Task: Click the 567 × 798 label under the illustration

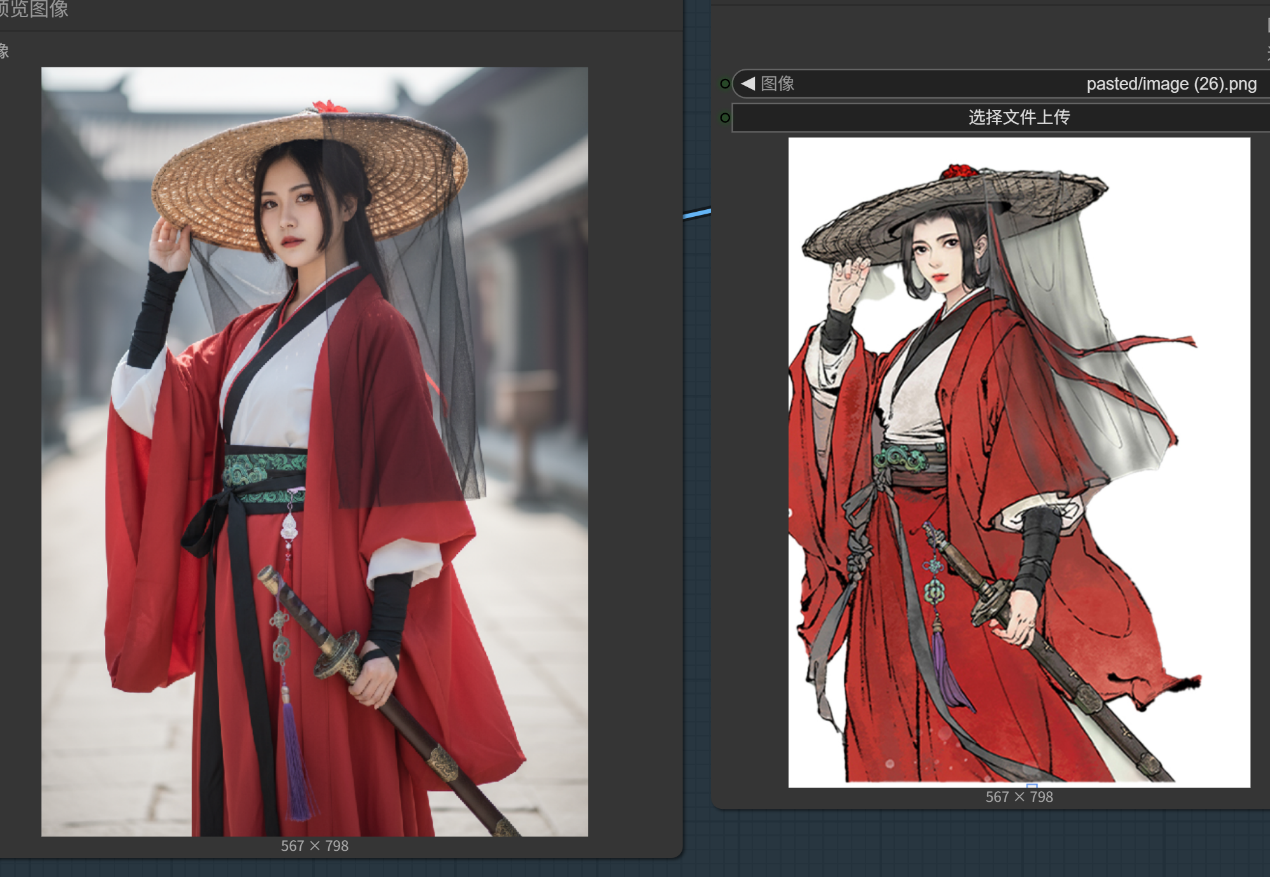Action: coord(1018,797)
